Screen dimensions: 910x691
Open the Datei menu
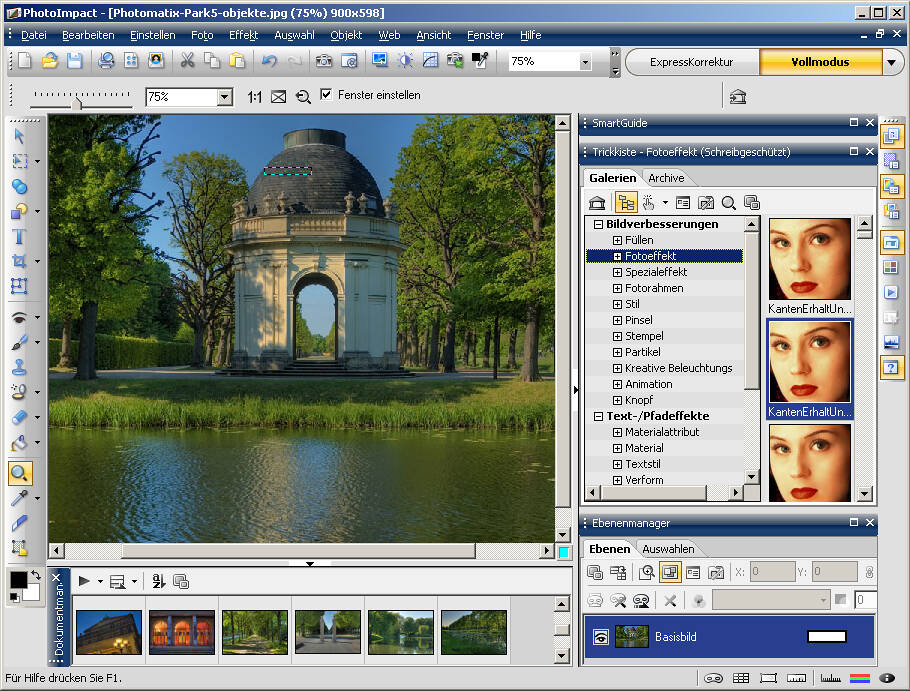(34, 35)
